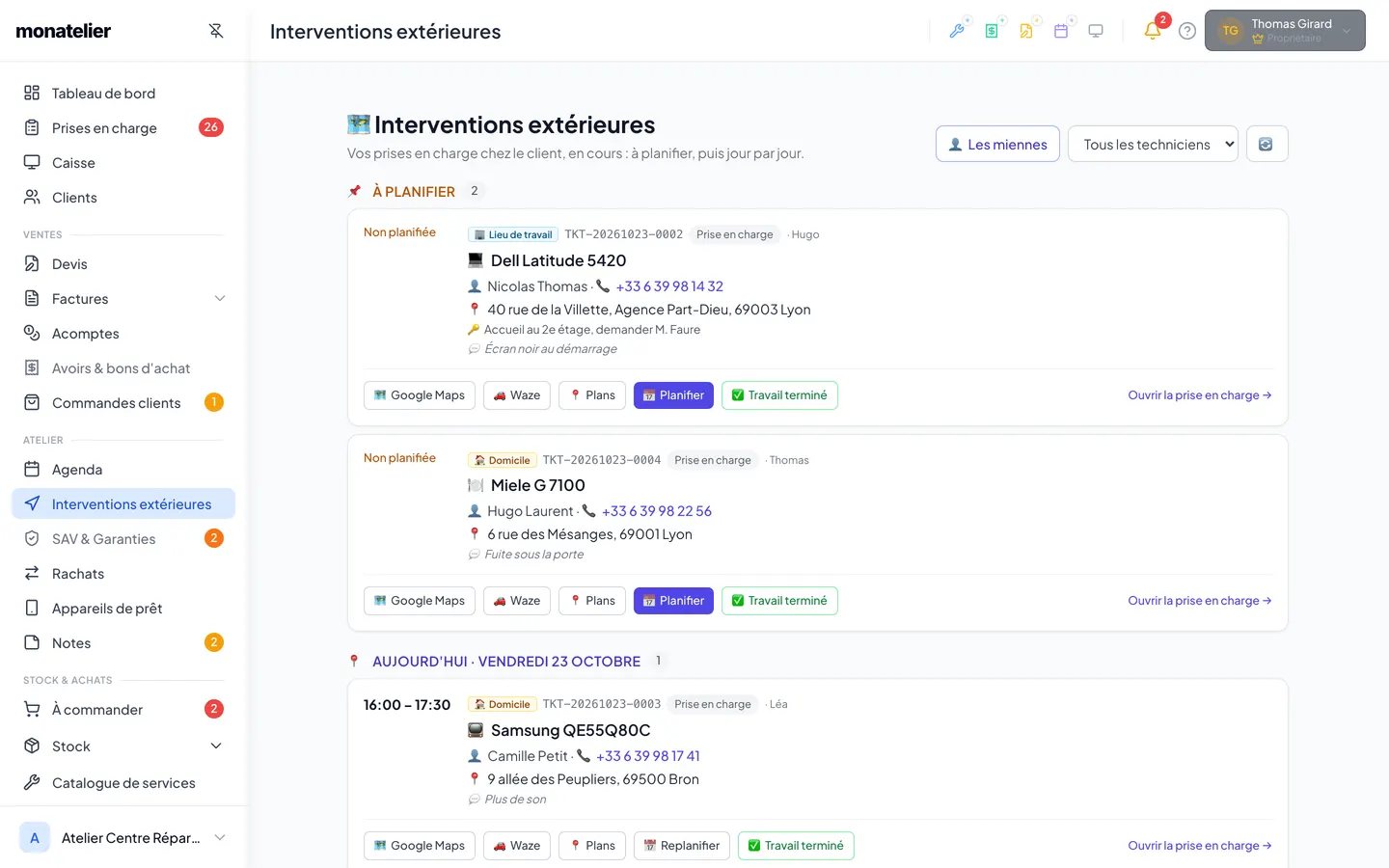Open notifications bell with 2 alerts
Viewport: 1389px width, 868px height.
(1153, 31)
